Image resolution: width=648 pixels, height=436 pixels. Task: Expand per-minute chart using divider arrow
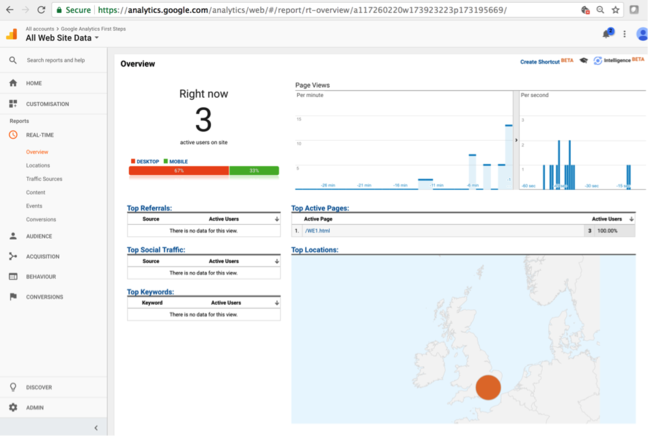516,140
